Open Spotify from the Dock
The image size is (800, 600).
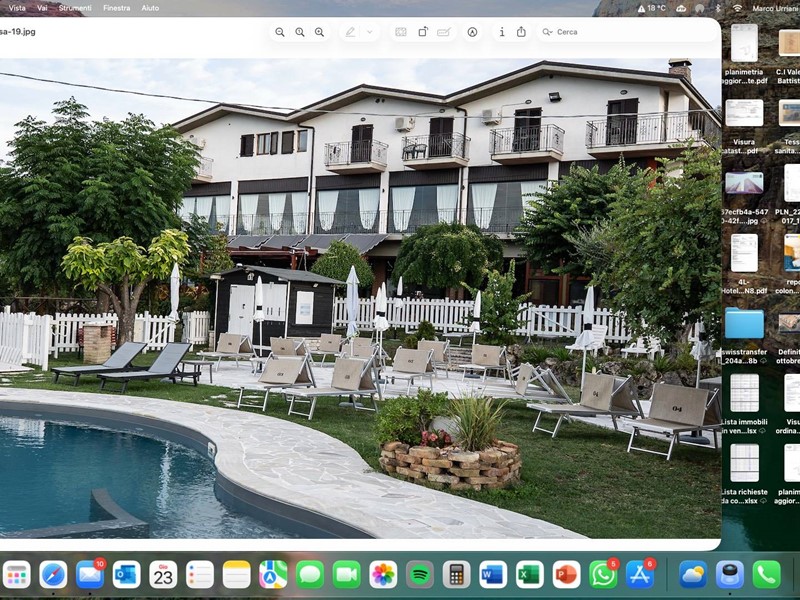click(420, 574)
